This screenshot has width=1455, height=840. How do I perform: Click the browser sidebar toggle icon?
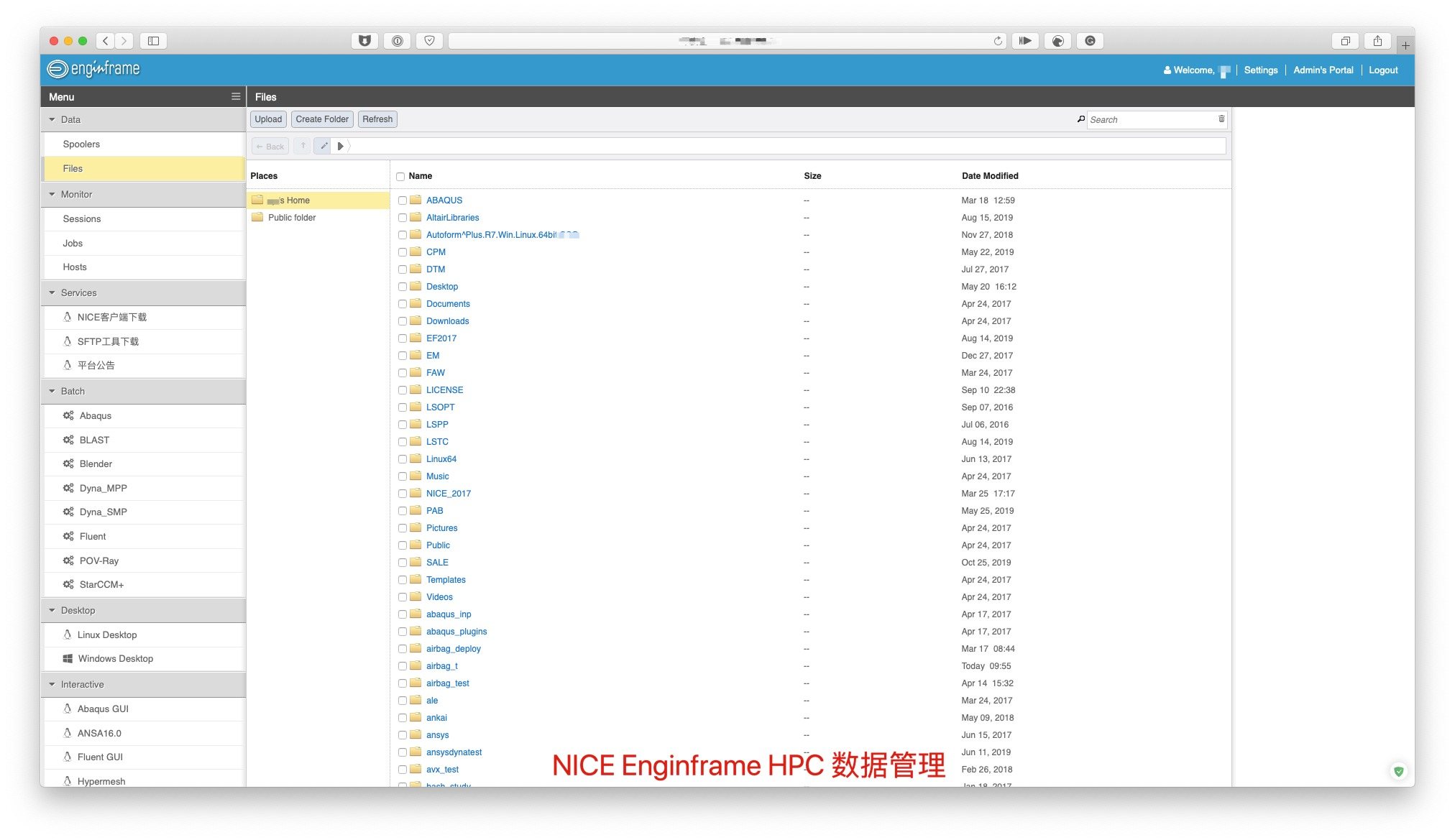click(x=153, y=41)
